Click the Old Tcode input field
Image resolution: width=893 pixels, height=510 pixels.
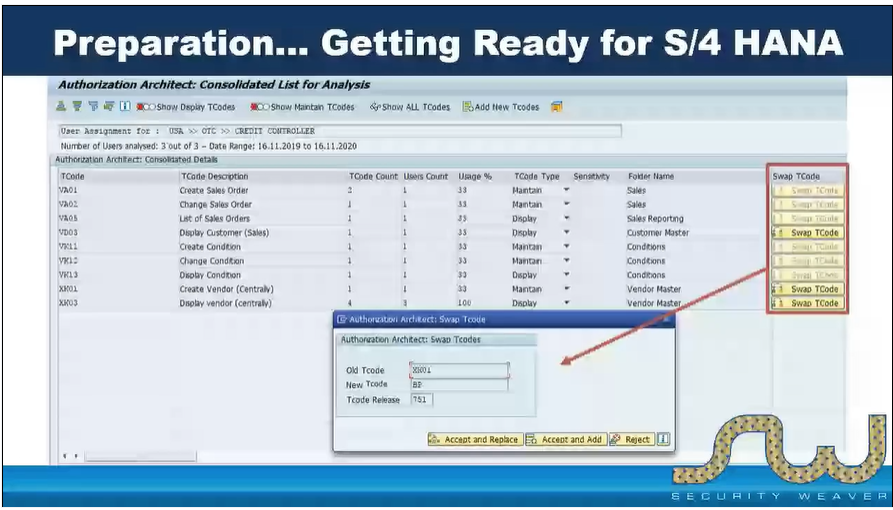click(459, 370)
